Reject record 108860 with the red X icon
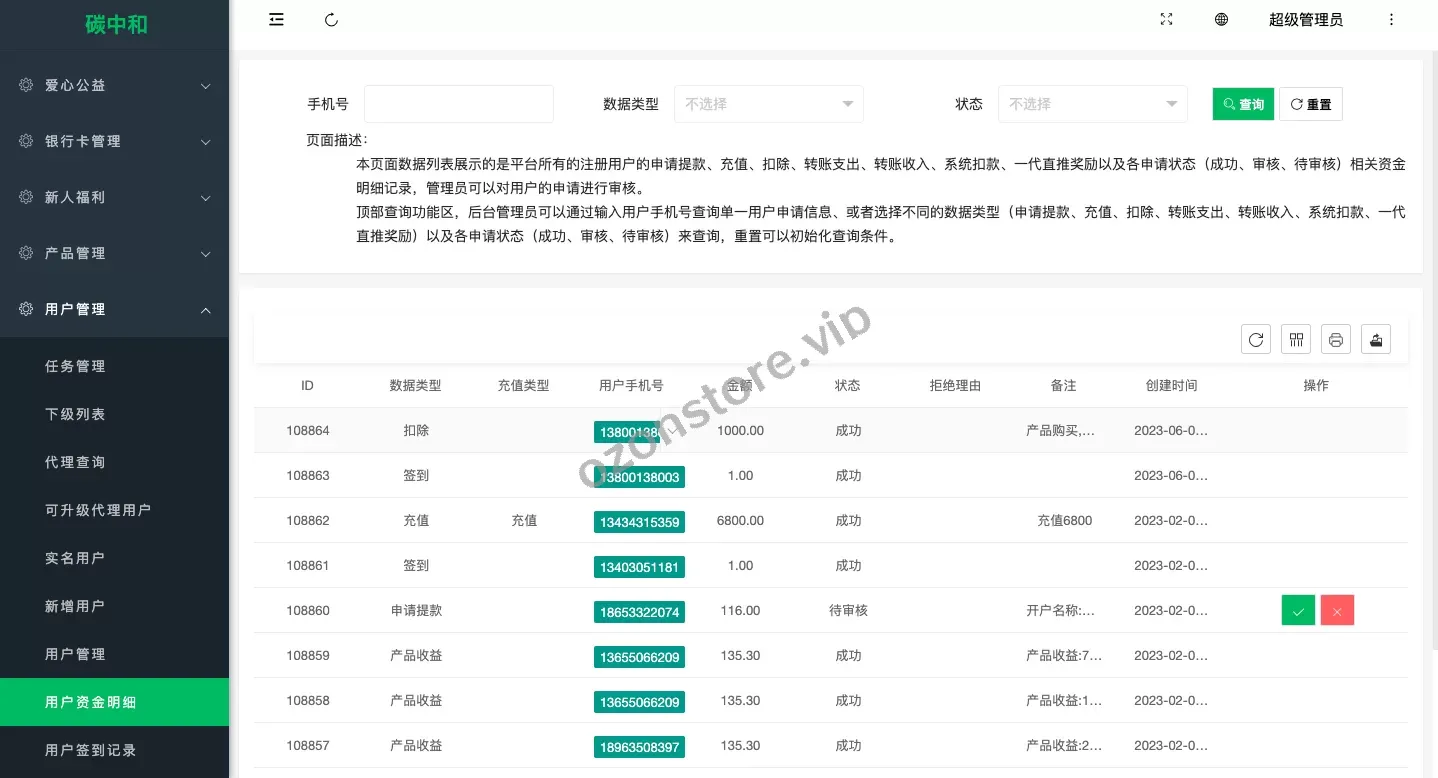 pos(1337,610)
